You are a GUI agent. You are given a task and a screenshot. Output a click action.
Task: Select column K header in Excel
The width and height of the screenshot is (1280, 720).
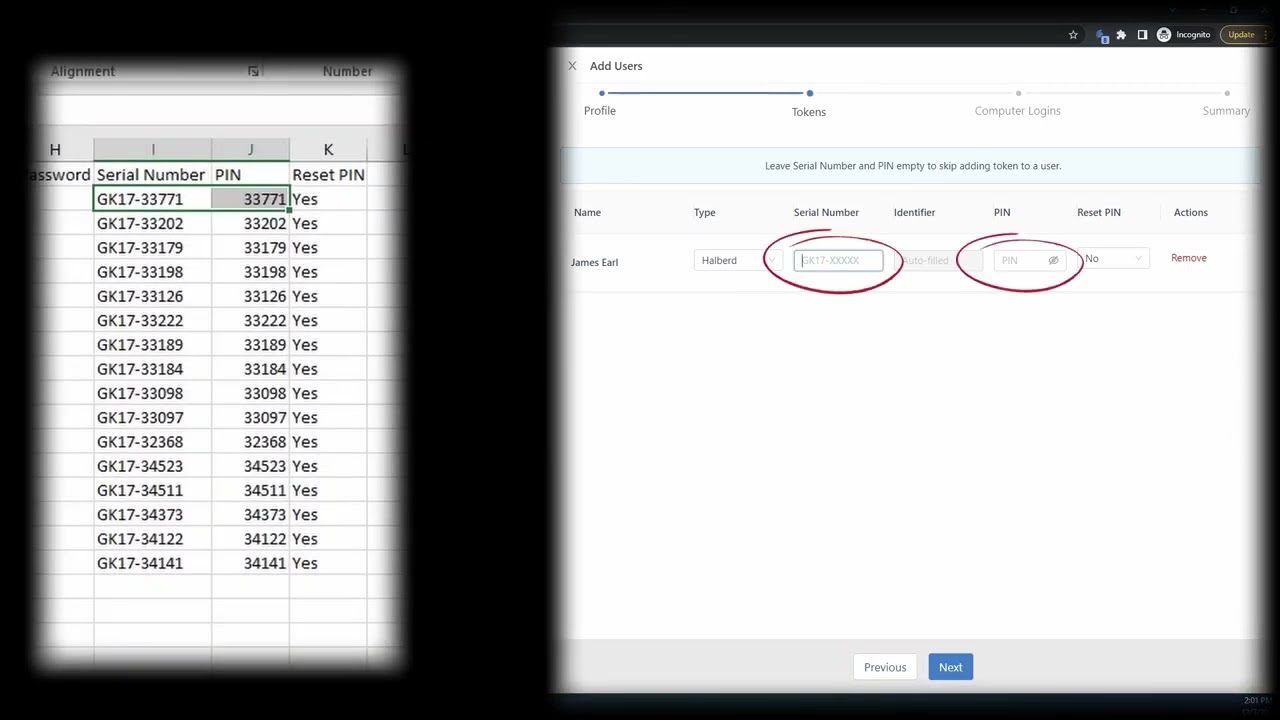click(328, 150)
